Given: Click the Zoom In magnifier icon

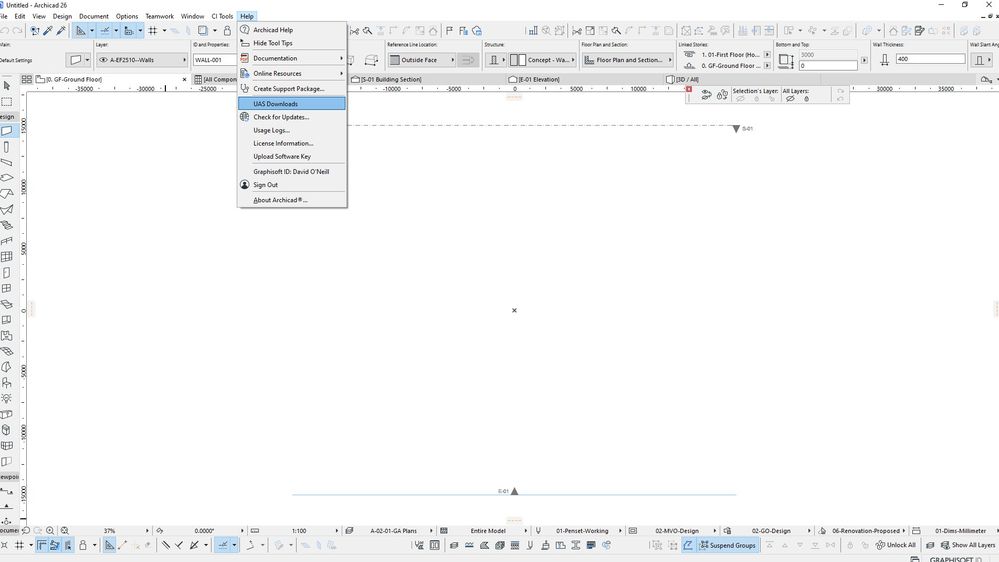Looking at the screenshot, I should pyautogui.click(x=50, y=530).
